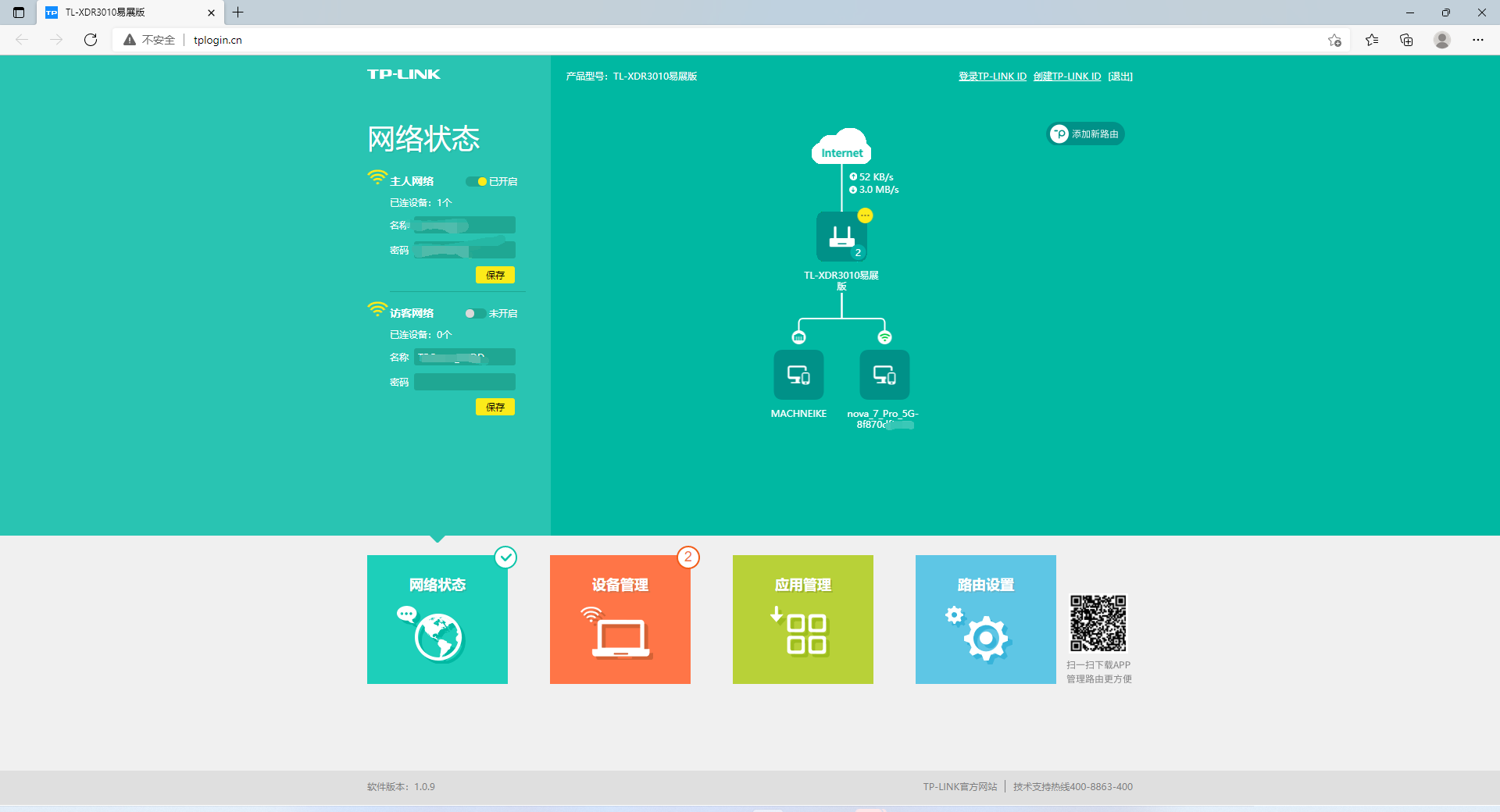Click the 软件版本: 1.0.9 text
The height and width of the screenshot is (812, 1500).
[401, 787]
